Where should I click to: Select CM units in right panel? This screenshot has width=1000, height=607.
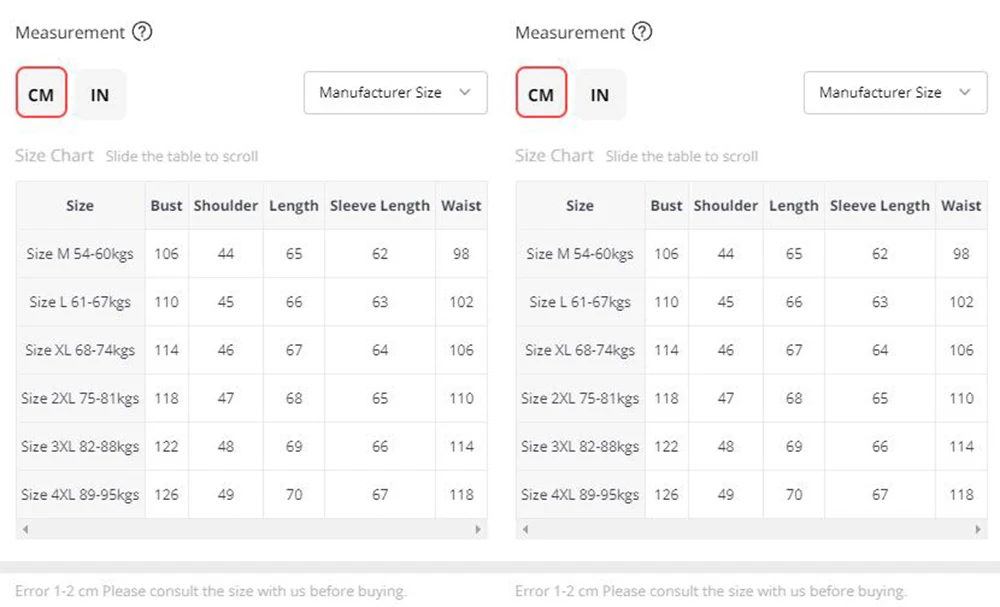pos(541,94)
